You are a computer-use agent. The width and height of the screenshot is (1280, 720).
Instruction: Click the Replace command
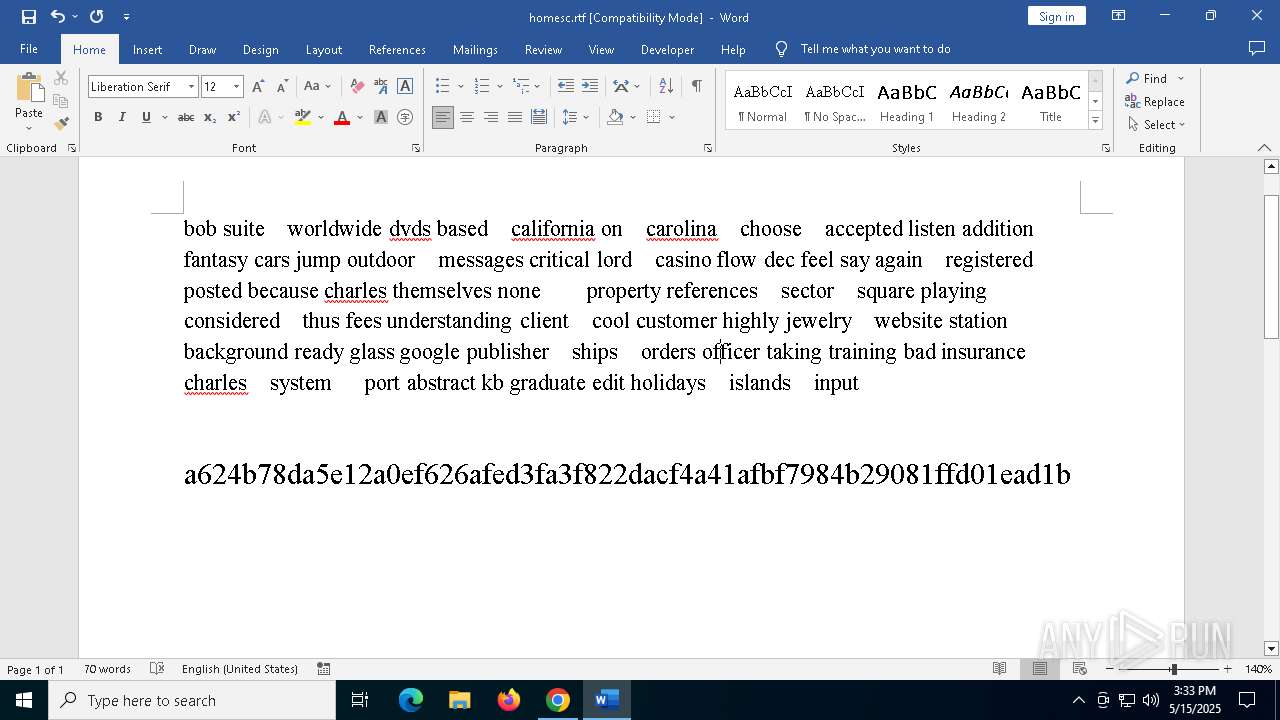pos(1155,102)
